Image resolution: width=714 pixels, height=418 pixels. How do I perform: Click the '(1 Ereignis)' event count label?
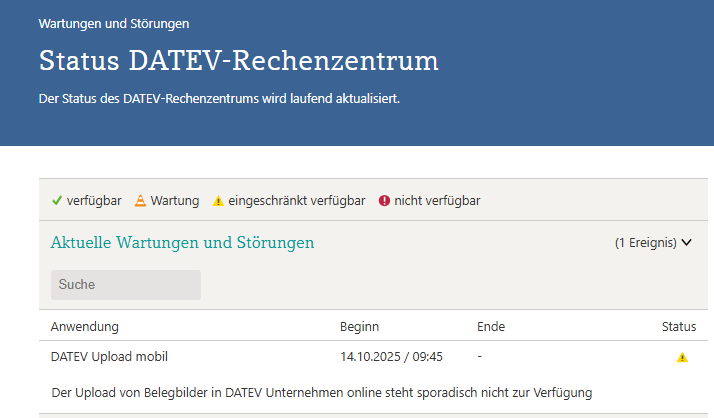tap(646, 242)
